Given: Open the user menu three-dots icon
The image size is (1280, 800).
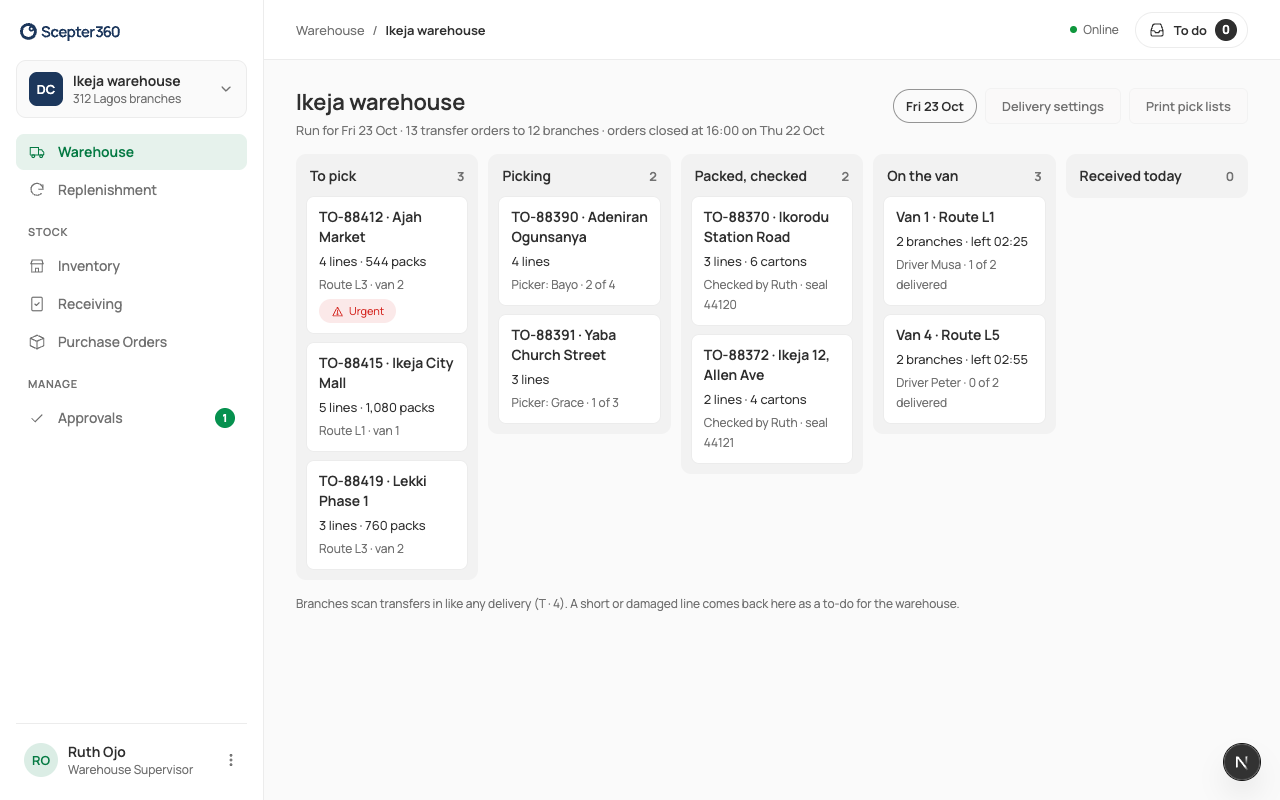Looking at the screenshot, I should tap(231, 760).
